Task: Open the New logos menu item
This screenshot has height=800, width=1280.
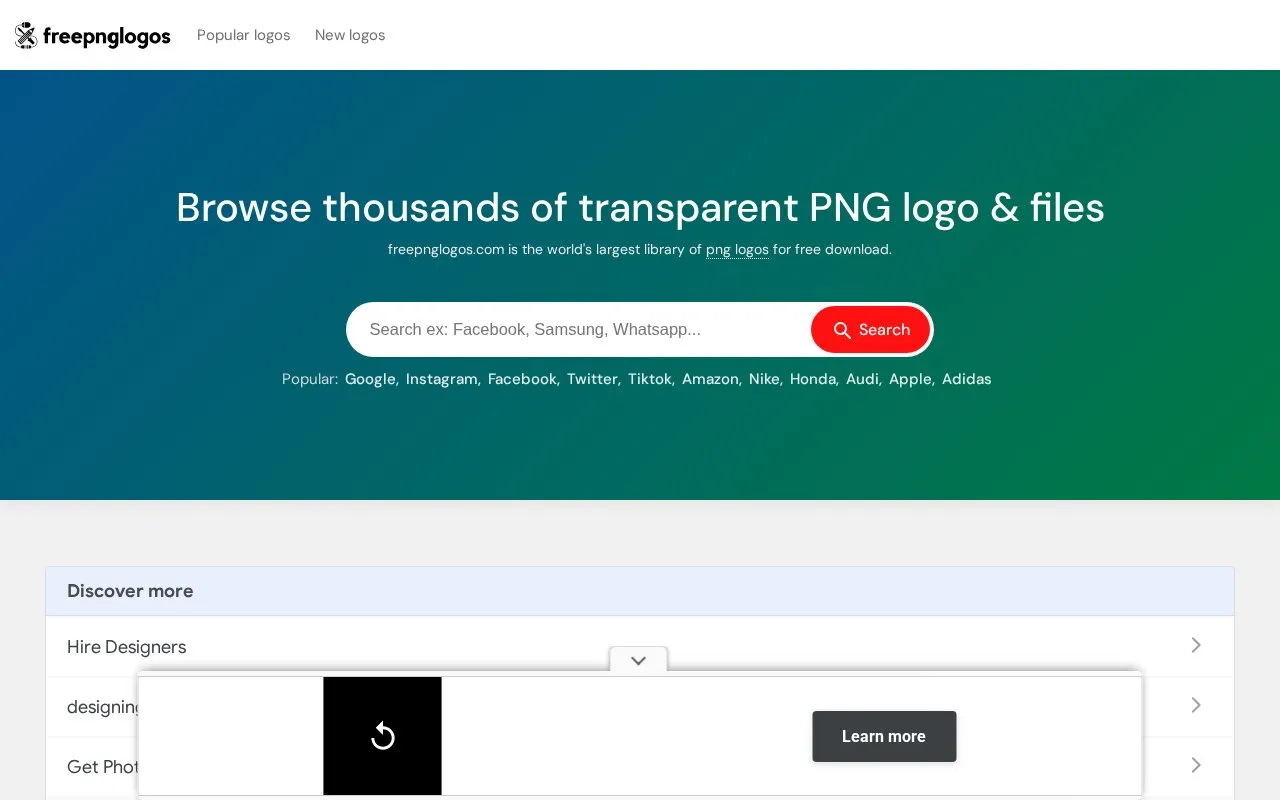Action: pyautogui.click(x=350, y=35)
